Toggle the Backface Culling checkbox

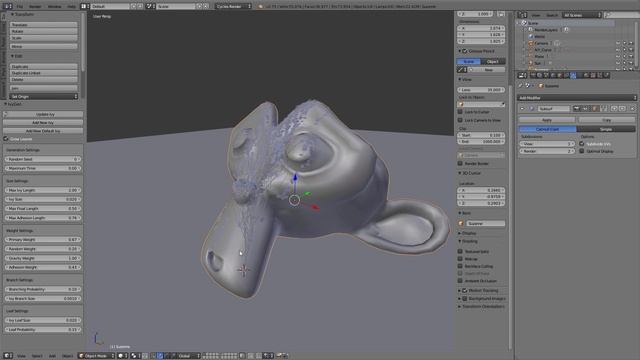[x=460, y=266]
